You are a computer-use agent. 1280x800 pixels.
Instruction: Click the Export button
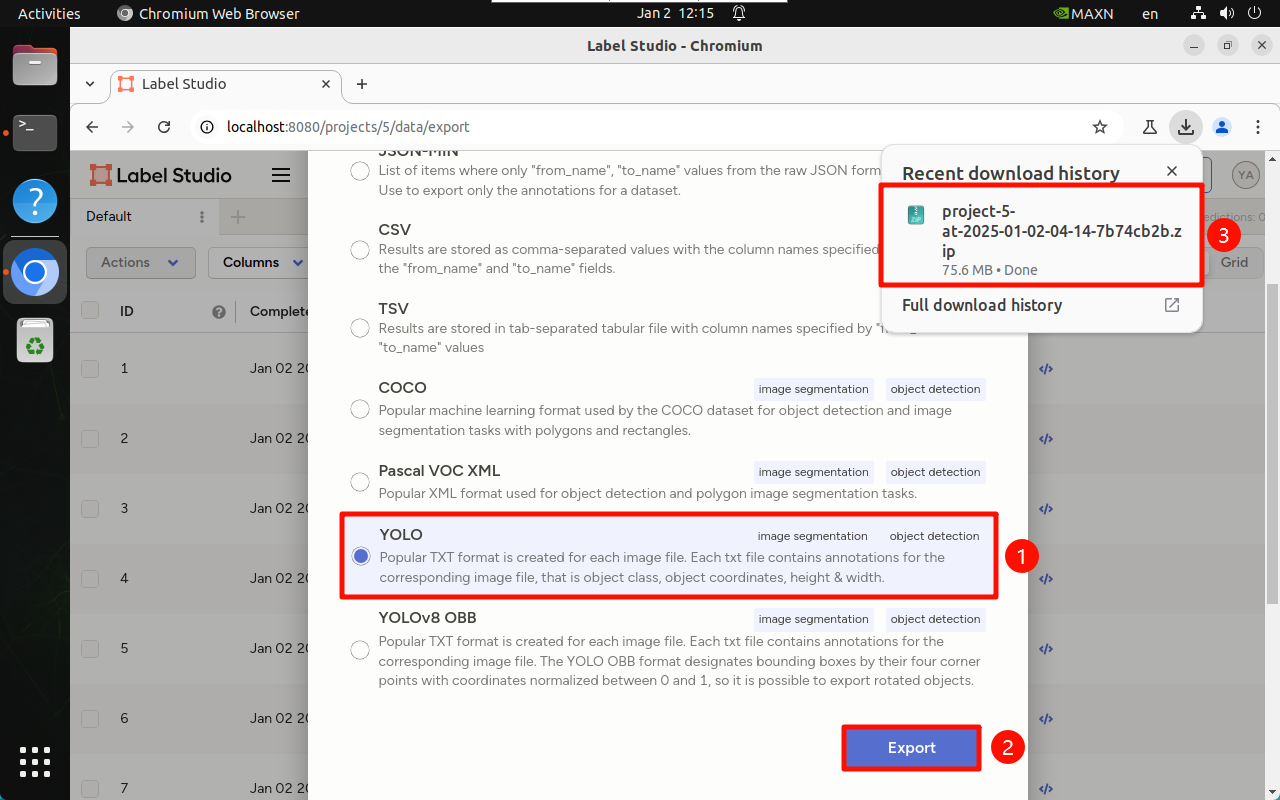tap(911, 748)
